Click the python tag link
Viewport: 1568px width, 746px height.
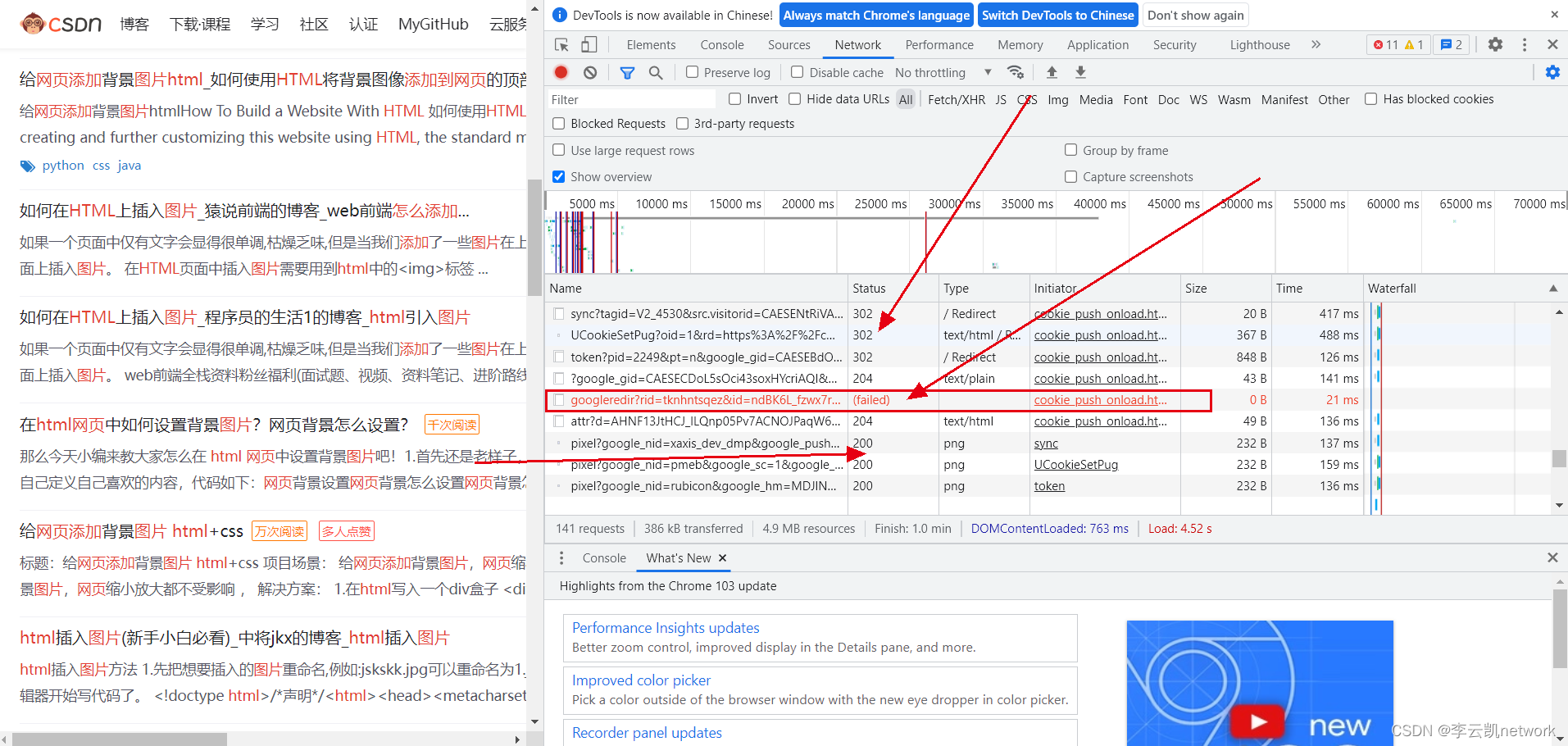click(x=63, y=166)
